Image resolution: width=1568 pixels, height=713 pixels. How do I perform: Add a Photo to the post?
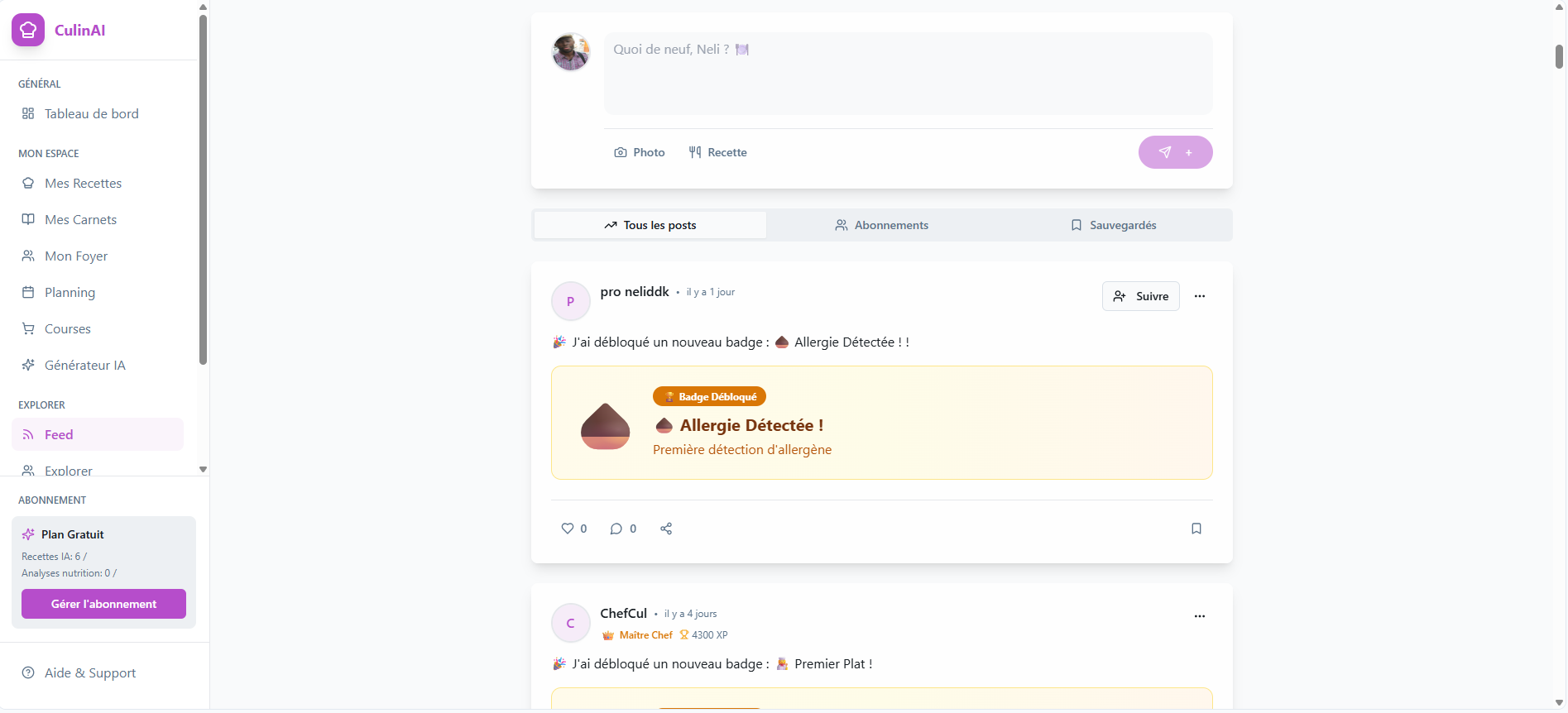click(x=640, y=152)
